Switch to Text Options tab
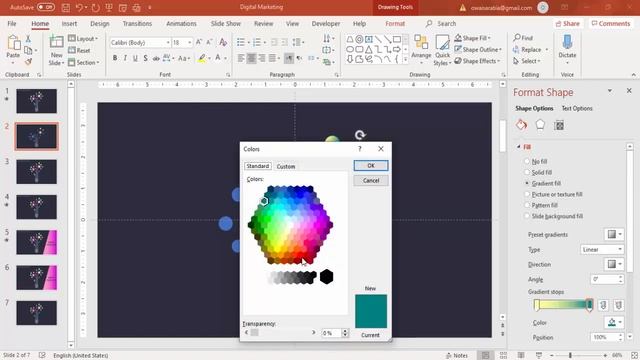This screenshot has height=360, width=640. [x=577, y=108]
